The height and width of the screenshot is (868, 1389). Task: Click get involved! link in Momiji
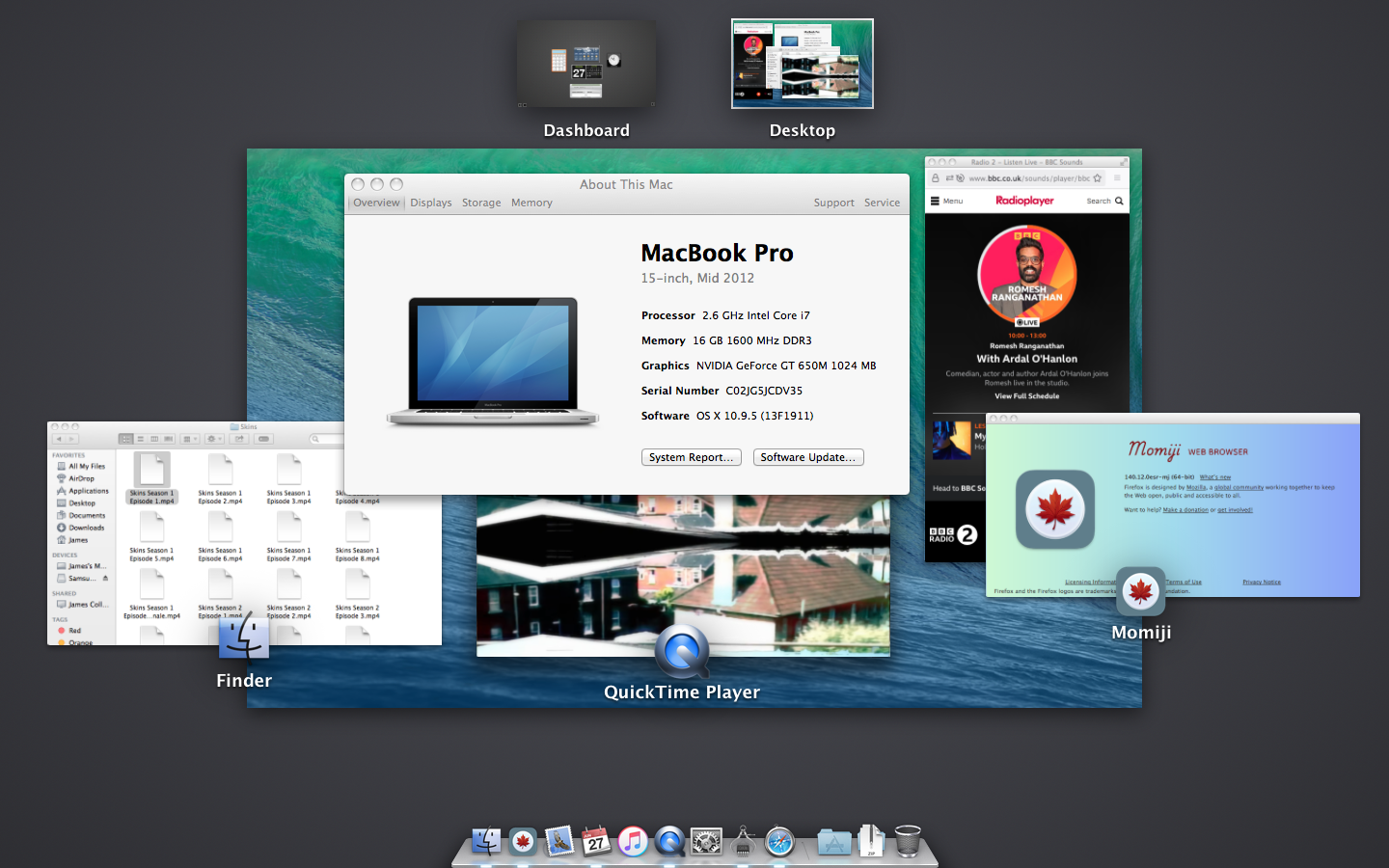(x=1235, y=510)
